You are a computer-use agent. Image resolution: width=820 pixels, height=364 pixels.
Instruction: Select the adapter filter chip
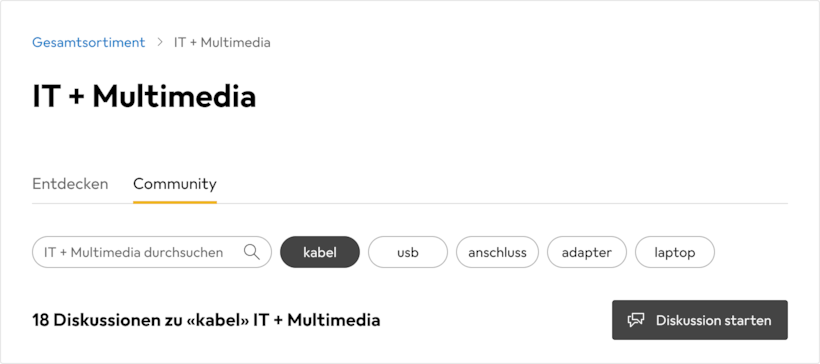[x=587, y=252]
